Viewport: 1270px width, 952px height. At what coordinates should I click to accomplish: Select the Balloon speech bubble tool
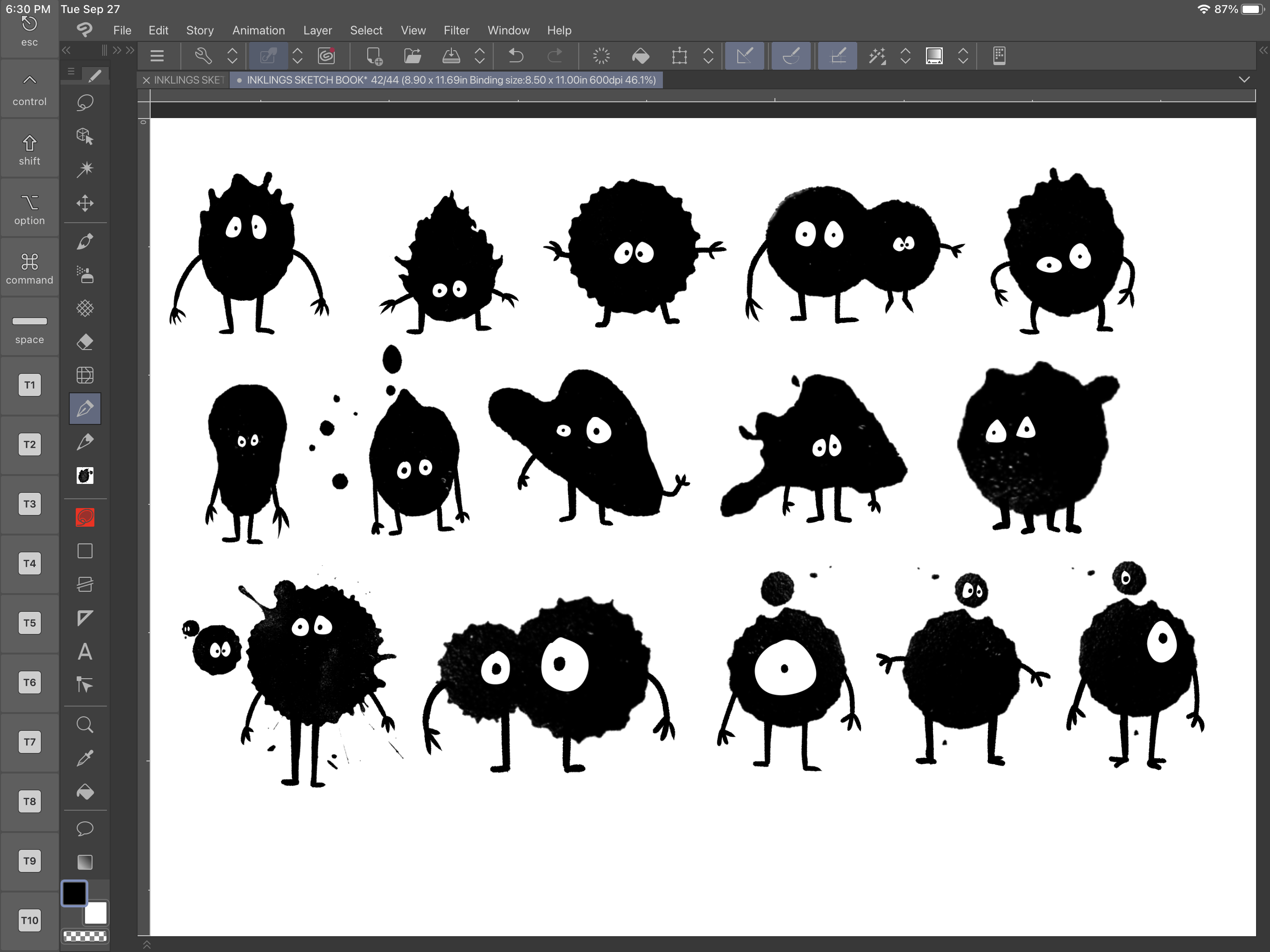click(85, 828)
